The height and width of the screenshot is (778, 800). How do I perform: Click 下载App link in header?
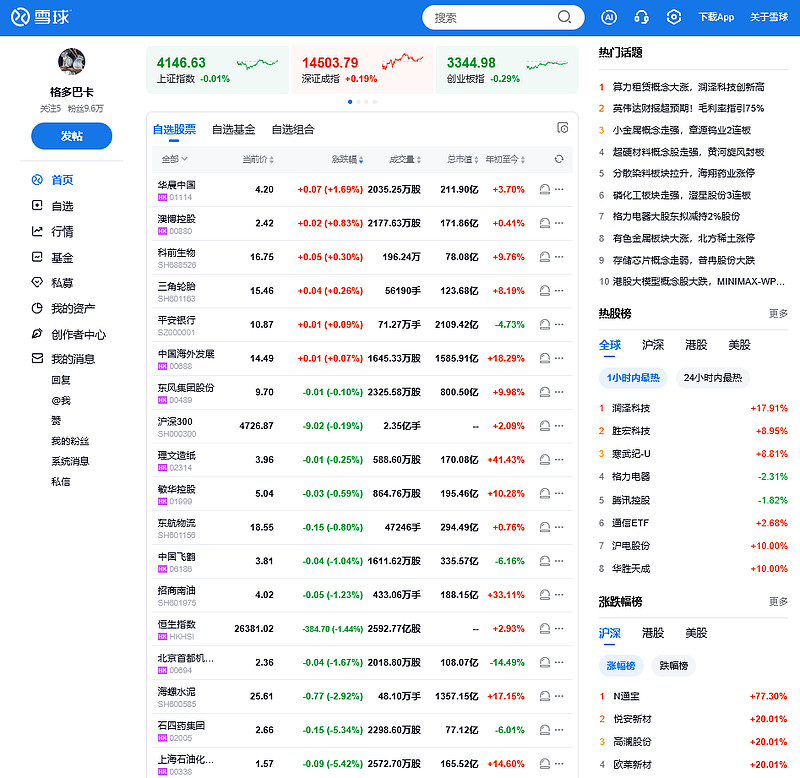click(716, 17)
